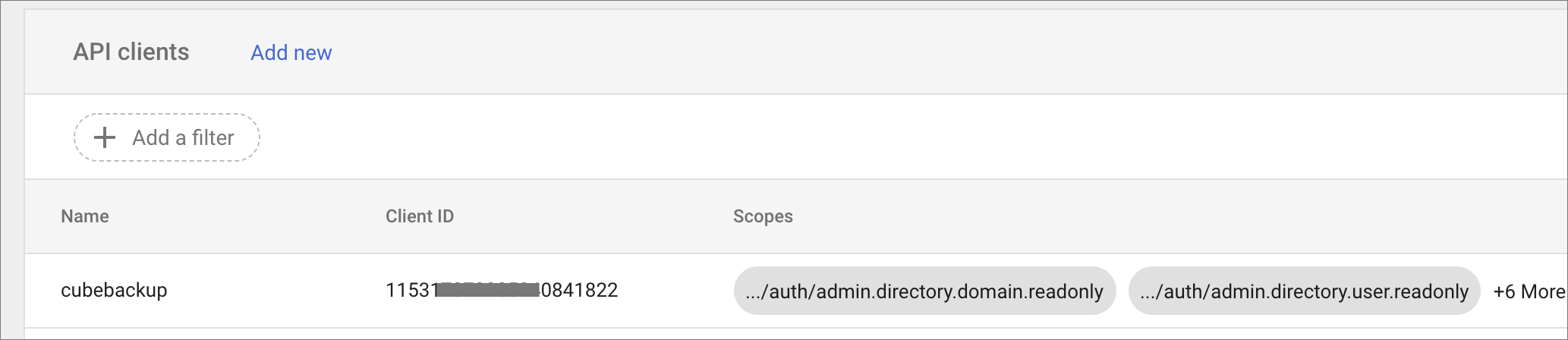Click the leading digits 1153 of Client ID
The image size is (1568, 340).
click(x=411, y=290)
